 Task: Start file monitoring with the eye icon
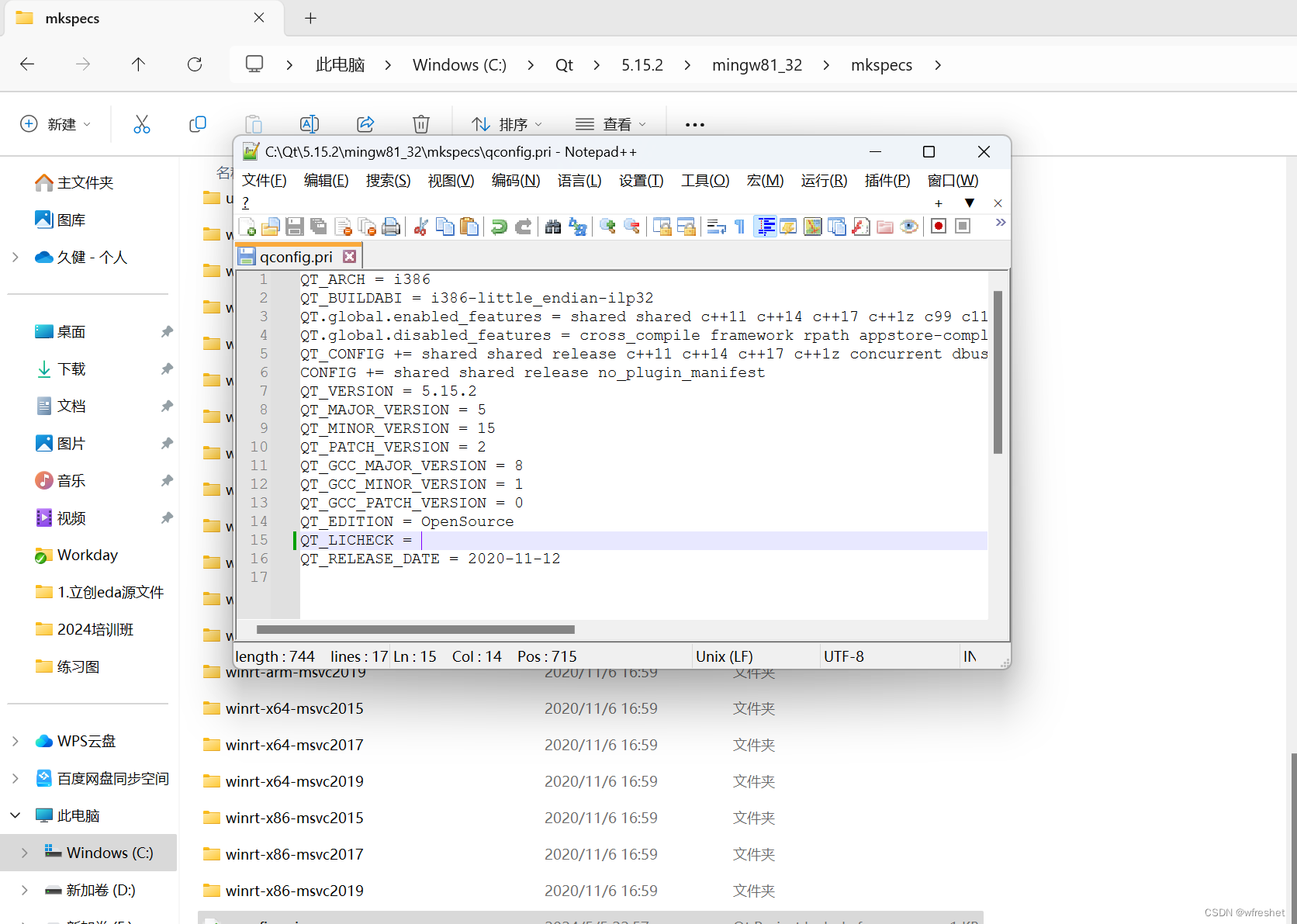pos(908,226)
